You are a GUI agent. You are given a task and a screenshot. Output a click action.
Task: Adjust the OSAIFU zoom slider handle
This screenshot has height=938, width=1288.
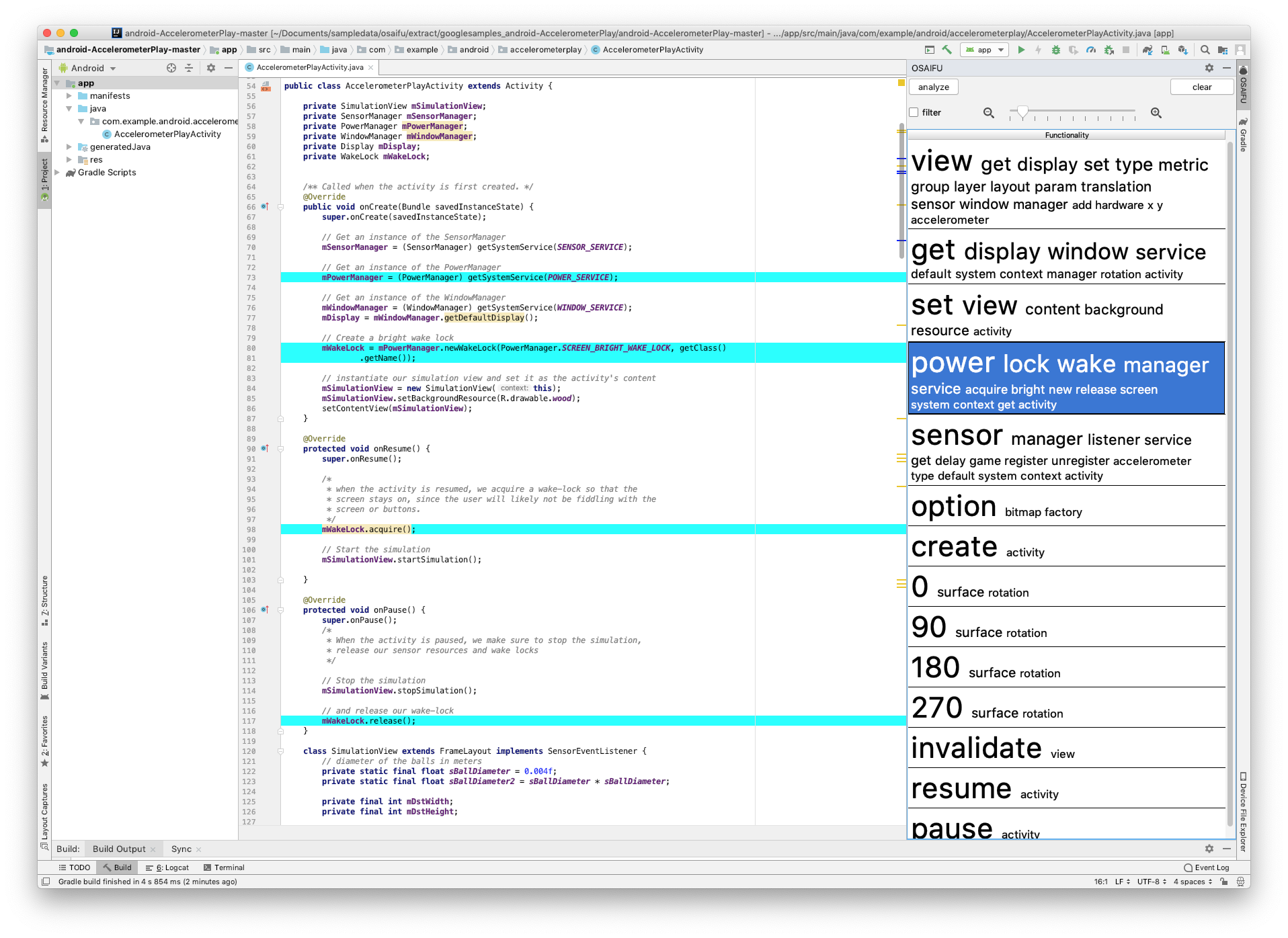click(1022, 113)
